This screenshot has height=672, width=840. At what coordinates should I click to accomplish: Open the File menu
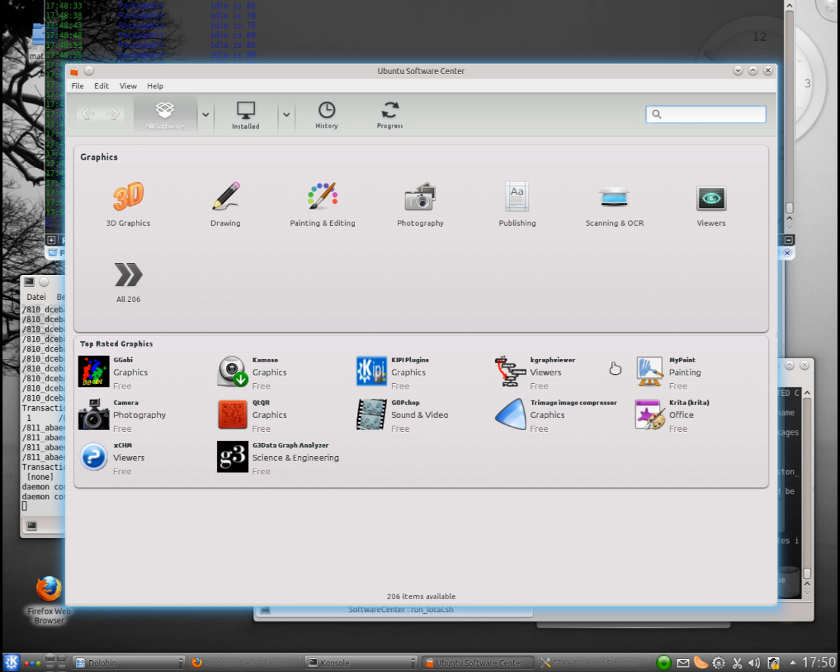tap(78, 86)
